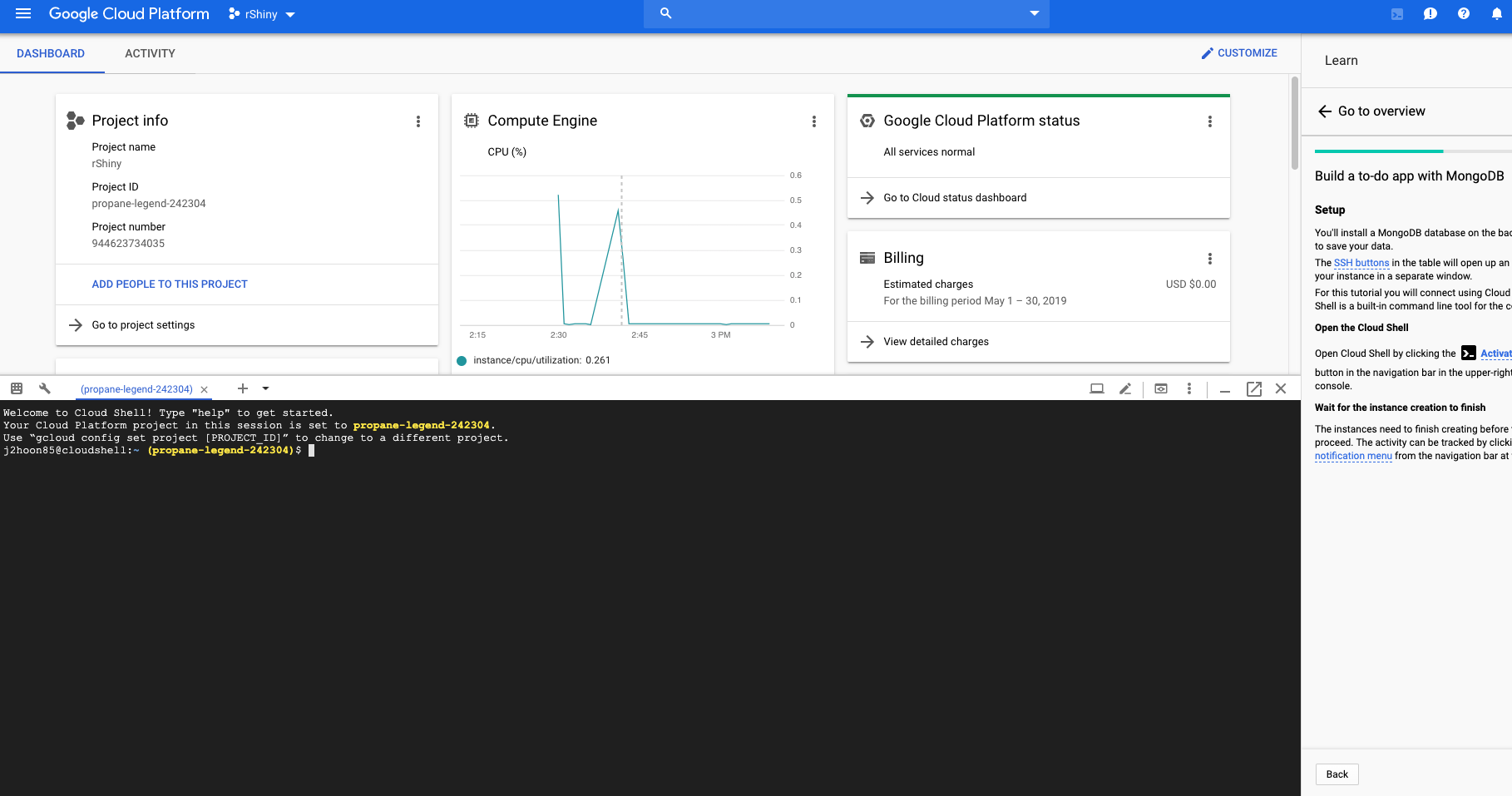Click the Cloud Shell laptop mode icon
The height and width of the screenshot is (796, 1512).
(1097, 388)
